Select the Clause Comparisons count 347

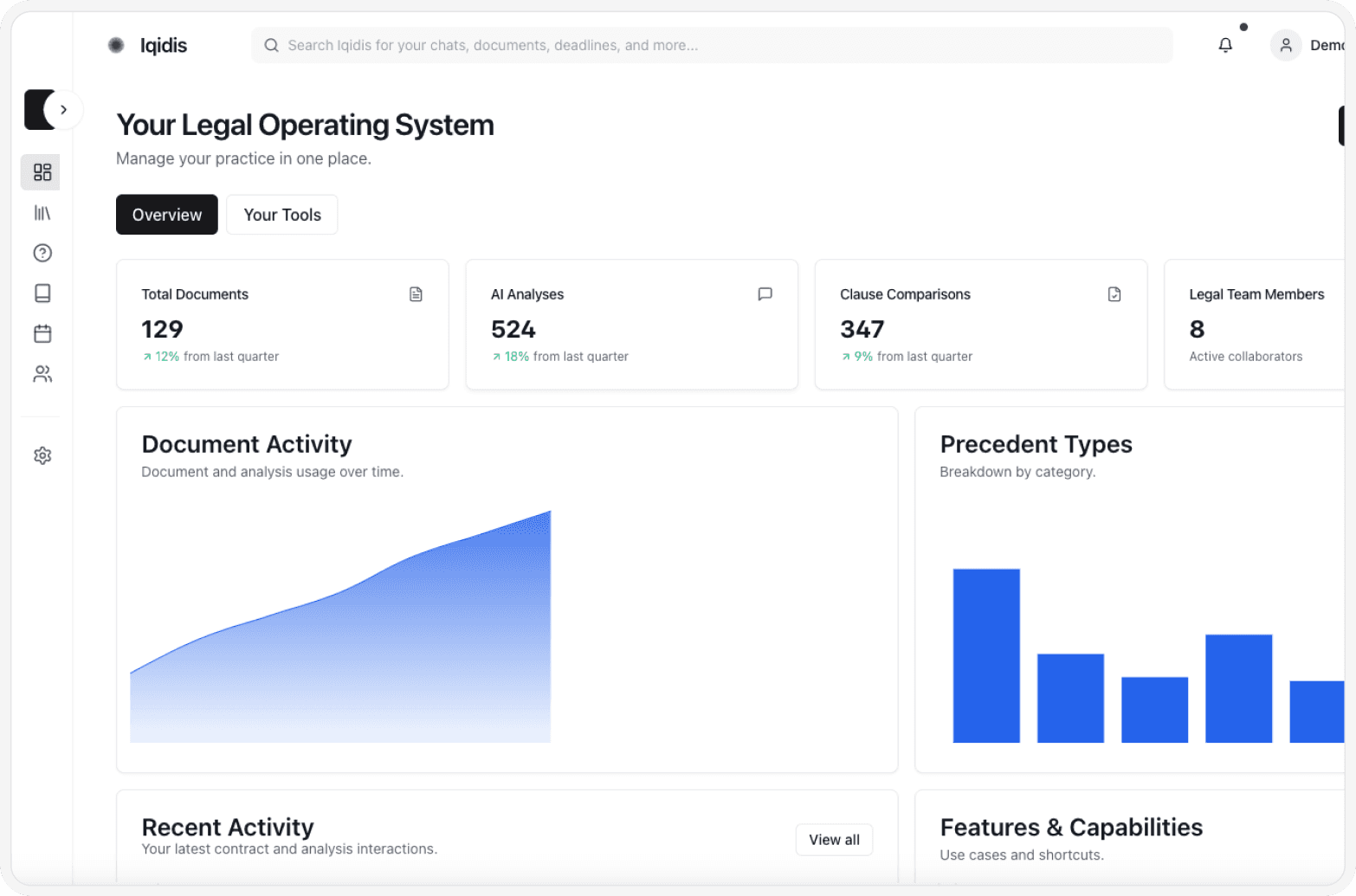click(x=862, y=329)
